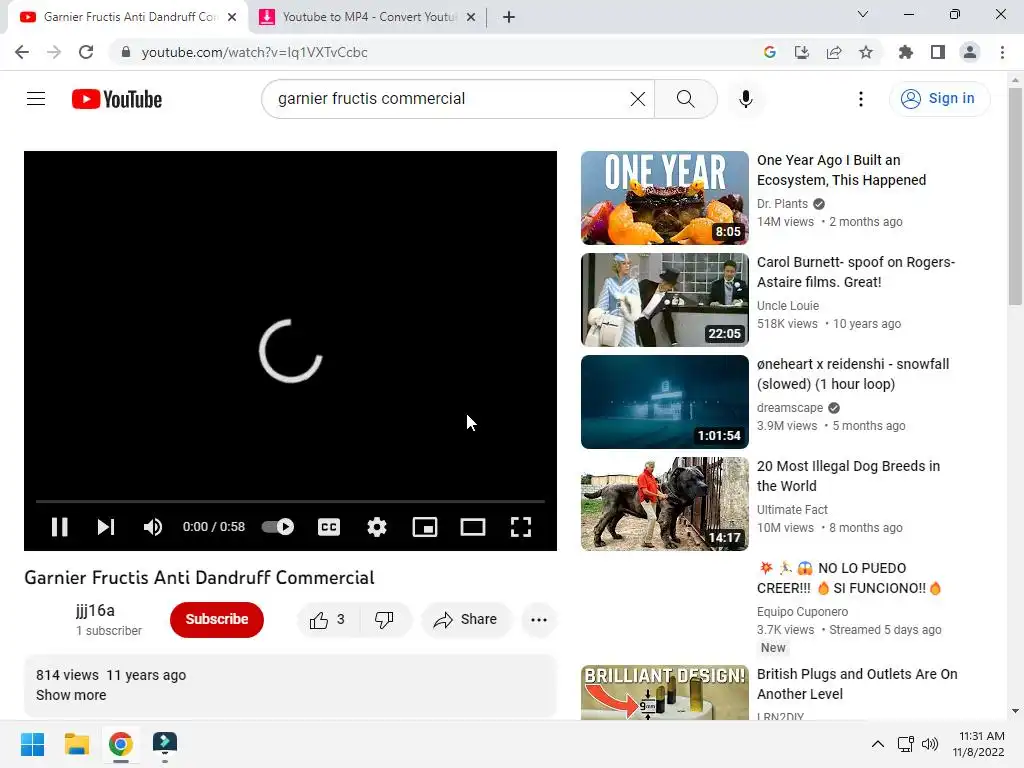Viewport: 1024px width, 768px height.
Task: Like this video
Action: 327,620
